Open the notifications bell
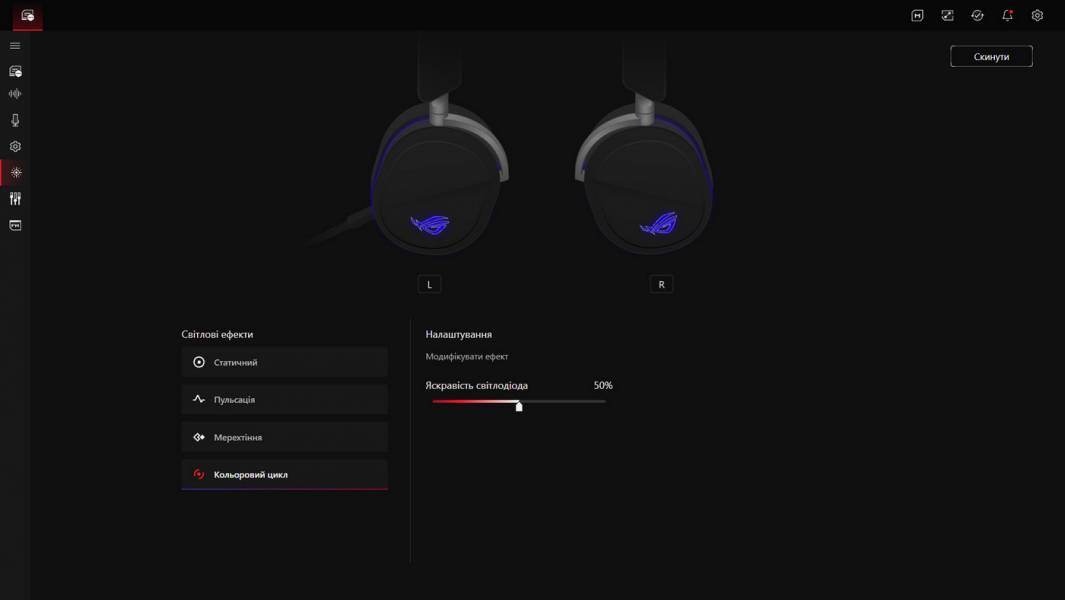1065x600 pixels. [1007, 15]
